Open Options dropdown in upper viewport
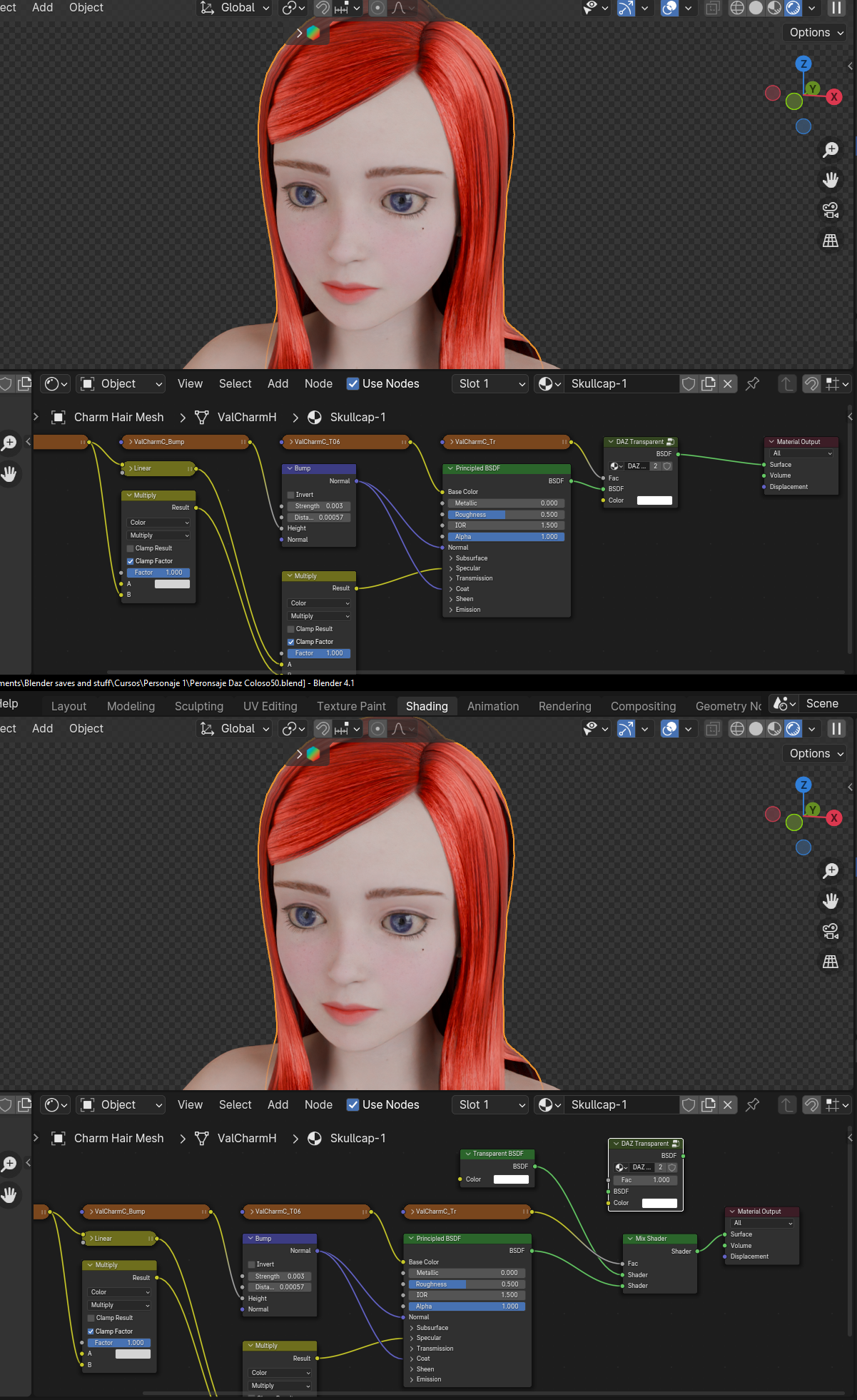This screenshot has height=1400, width=857. tap(816, 33)
